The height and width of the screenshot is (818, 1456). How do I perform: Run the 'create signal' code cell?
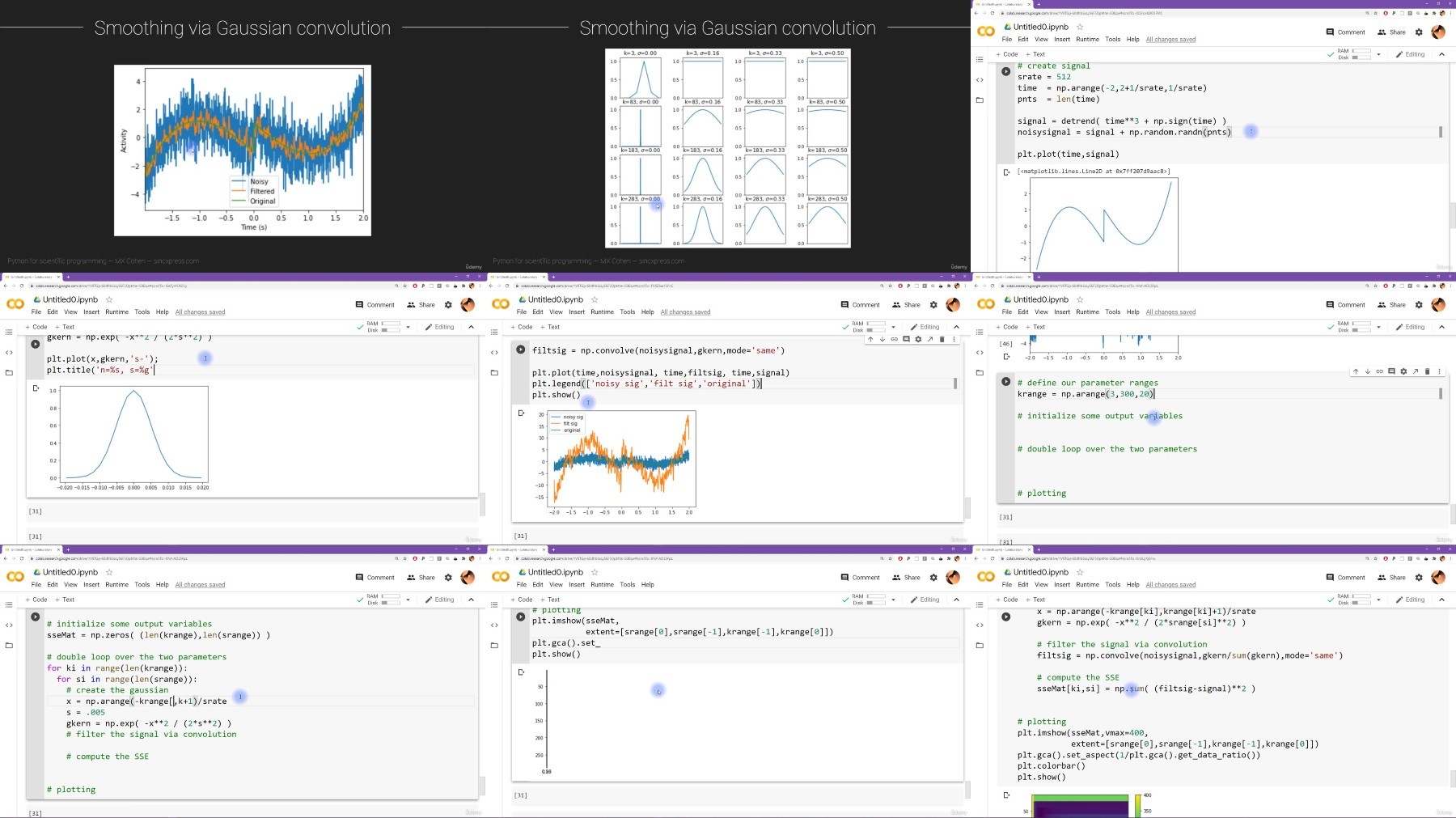pos(1005,71)
